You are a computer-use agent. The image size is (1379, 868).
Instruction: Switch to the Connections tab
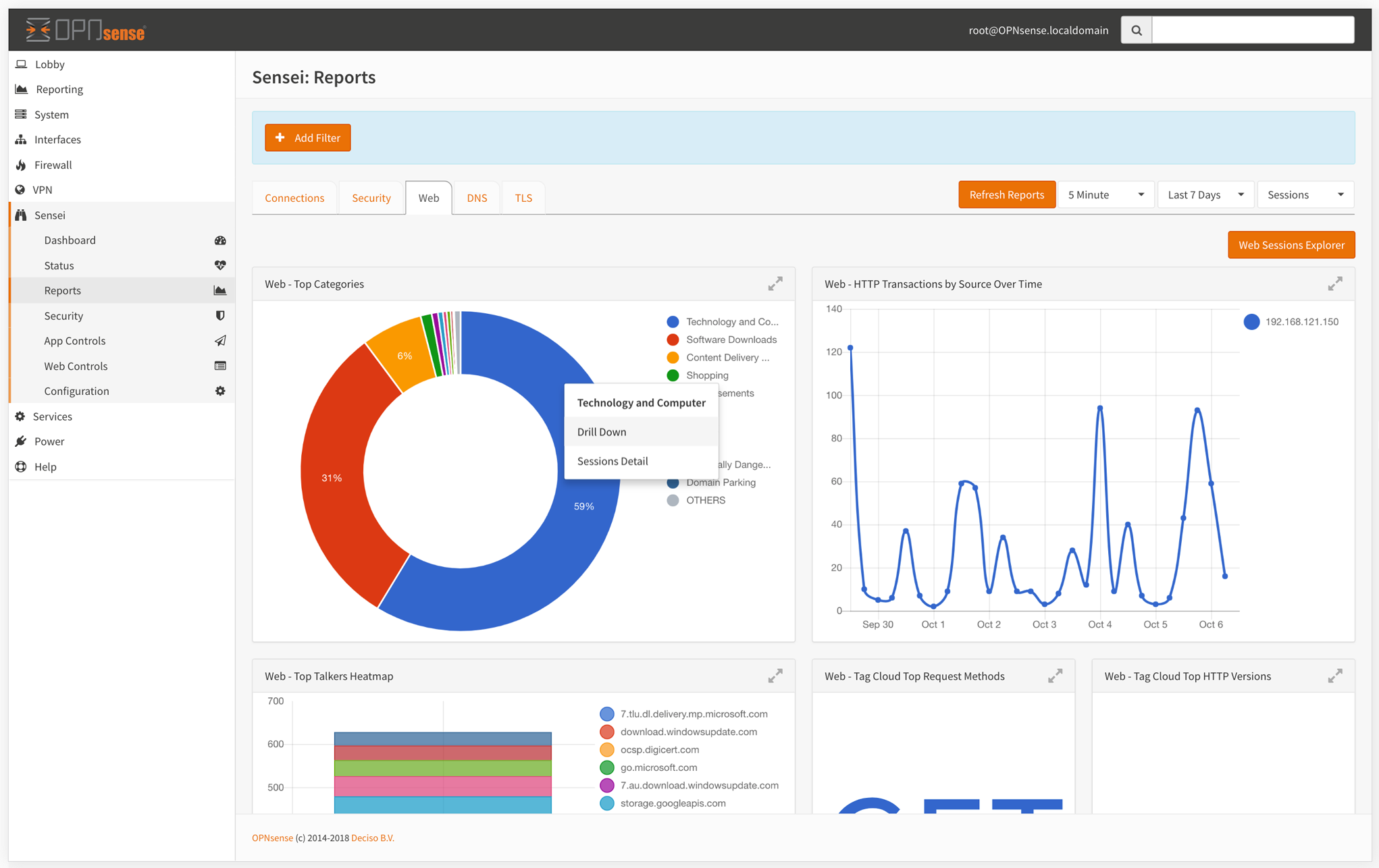(x=294, y=198)
